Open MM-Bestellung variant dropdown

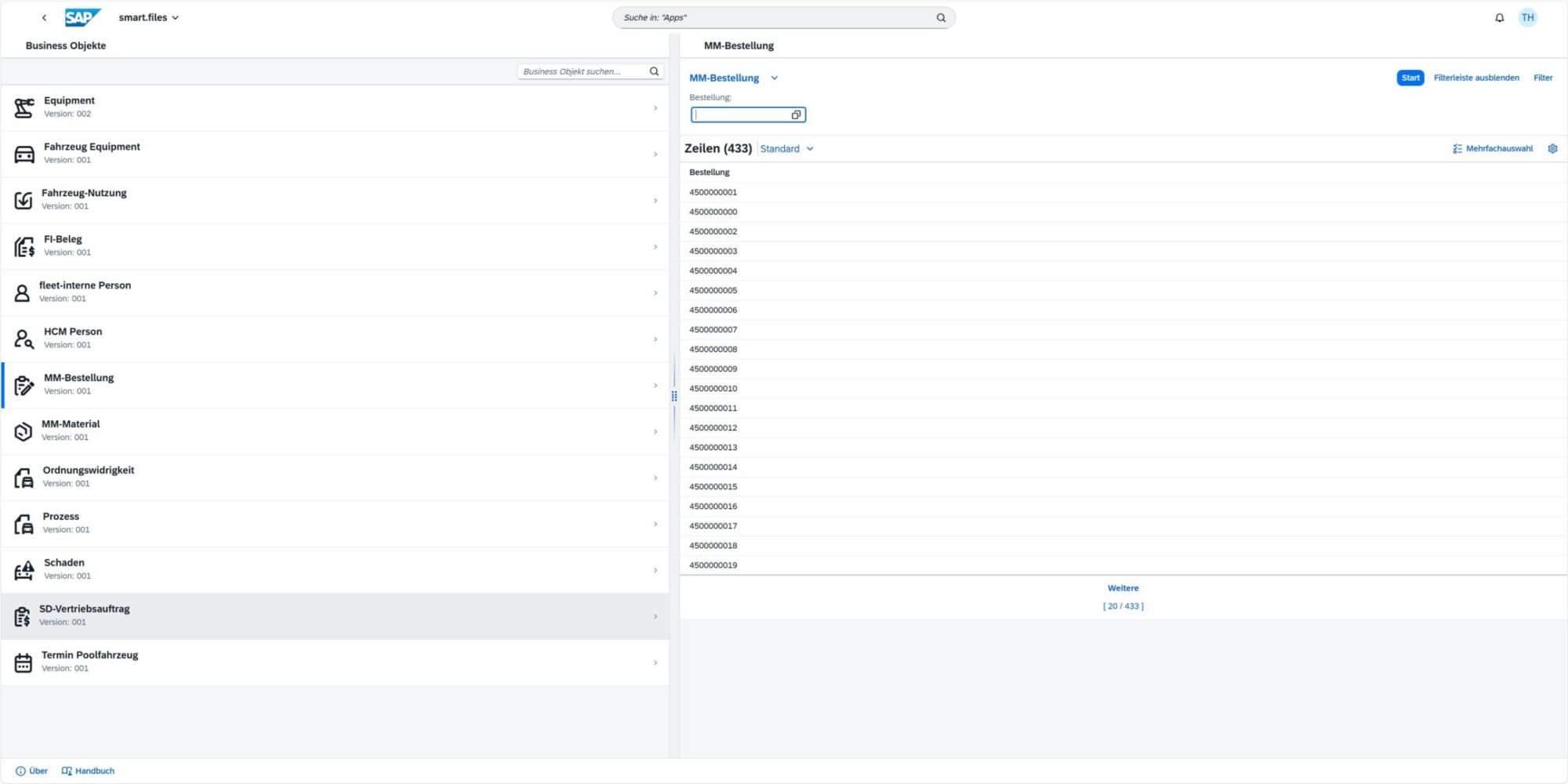click(774, 78)
